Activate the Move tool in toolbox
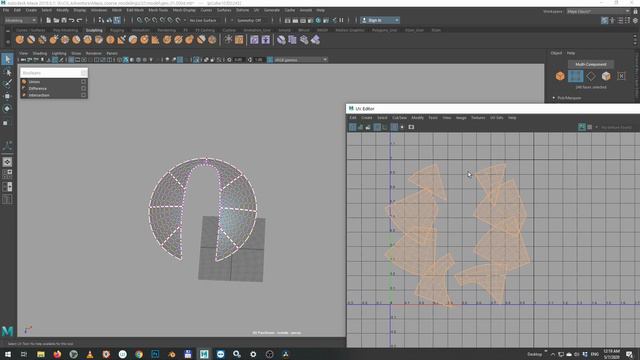Image resolution: width=640 pixels, height=360 pixels. 7,96
